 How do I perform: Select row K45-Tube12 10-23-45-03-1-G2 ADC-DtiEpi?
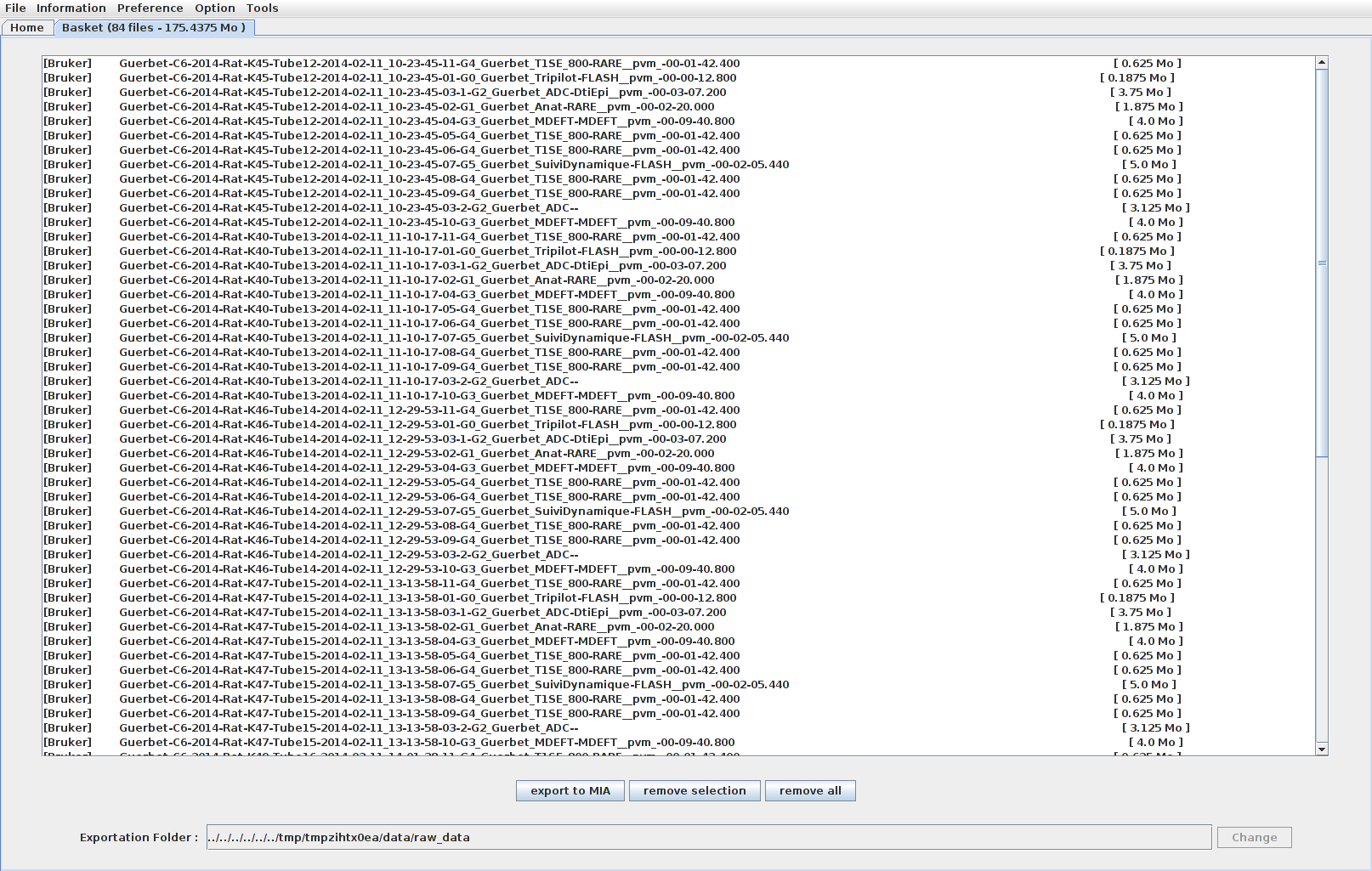pyautogui.click(x=678, y=92)
